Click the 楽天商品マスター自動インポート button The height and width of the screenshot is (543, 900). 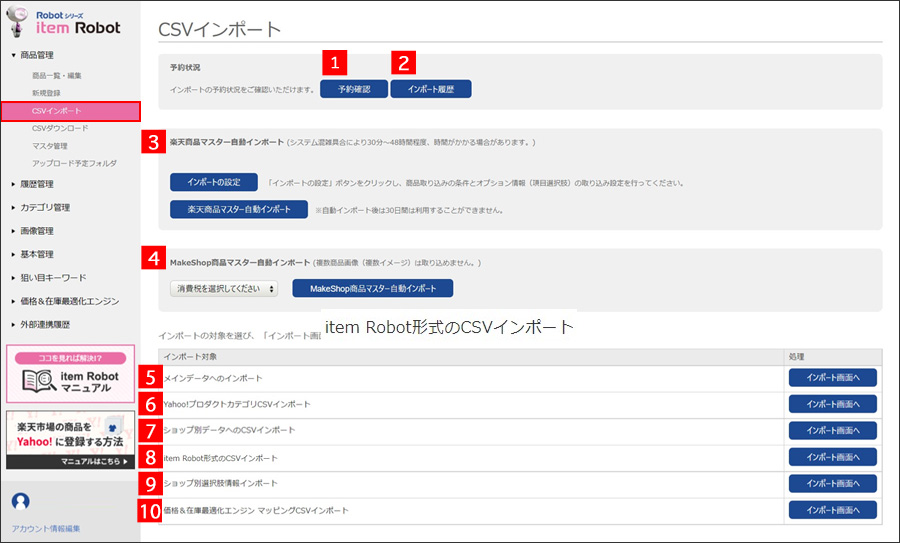pyautogui.click(x=239, y=210)
